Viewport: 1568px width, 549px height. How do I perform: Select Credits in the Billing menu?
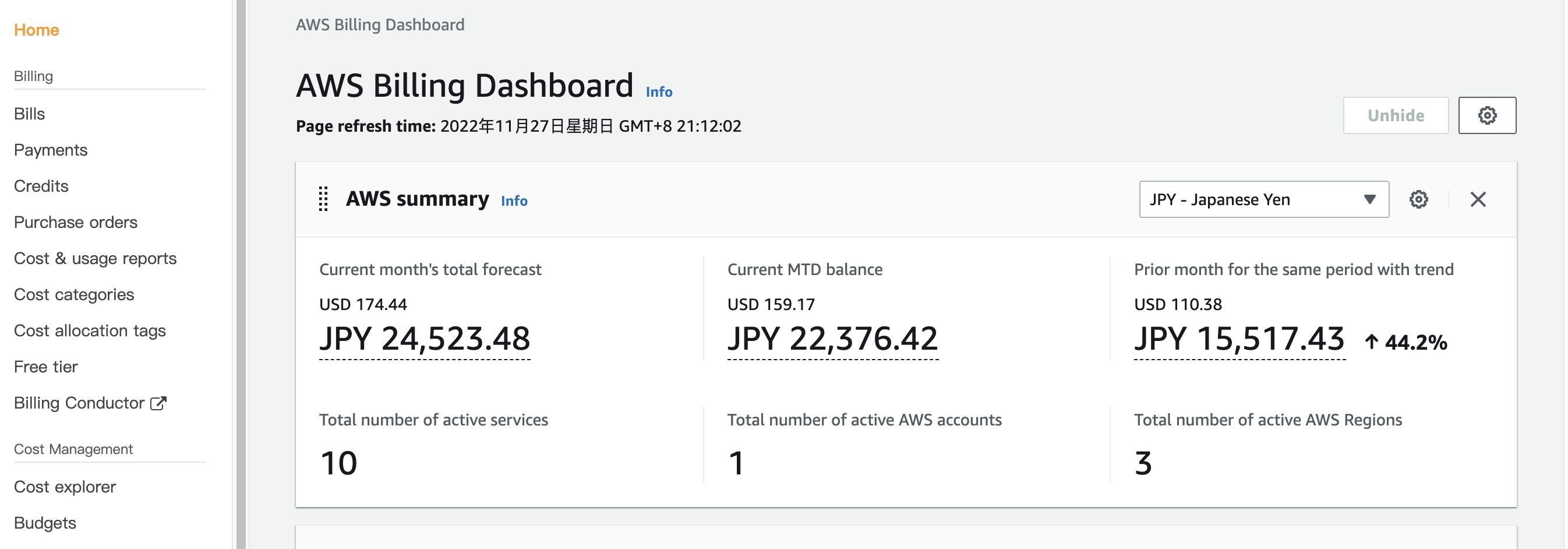[41, 186]
